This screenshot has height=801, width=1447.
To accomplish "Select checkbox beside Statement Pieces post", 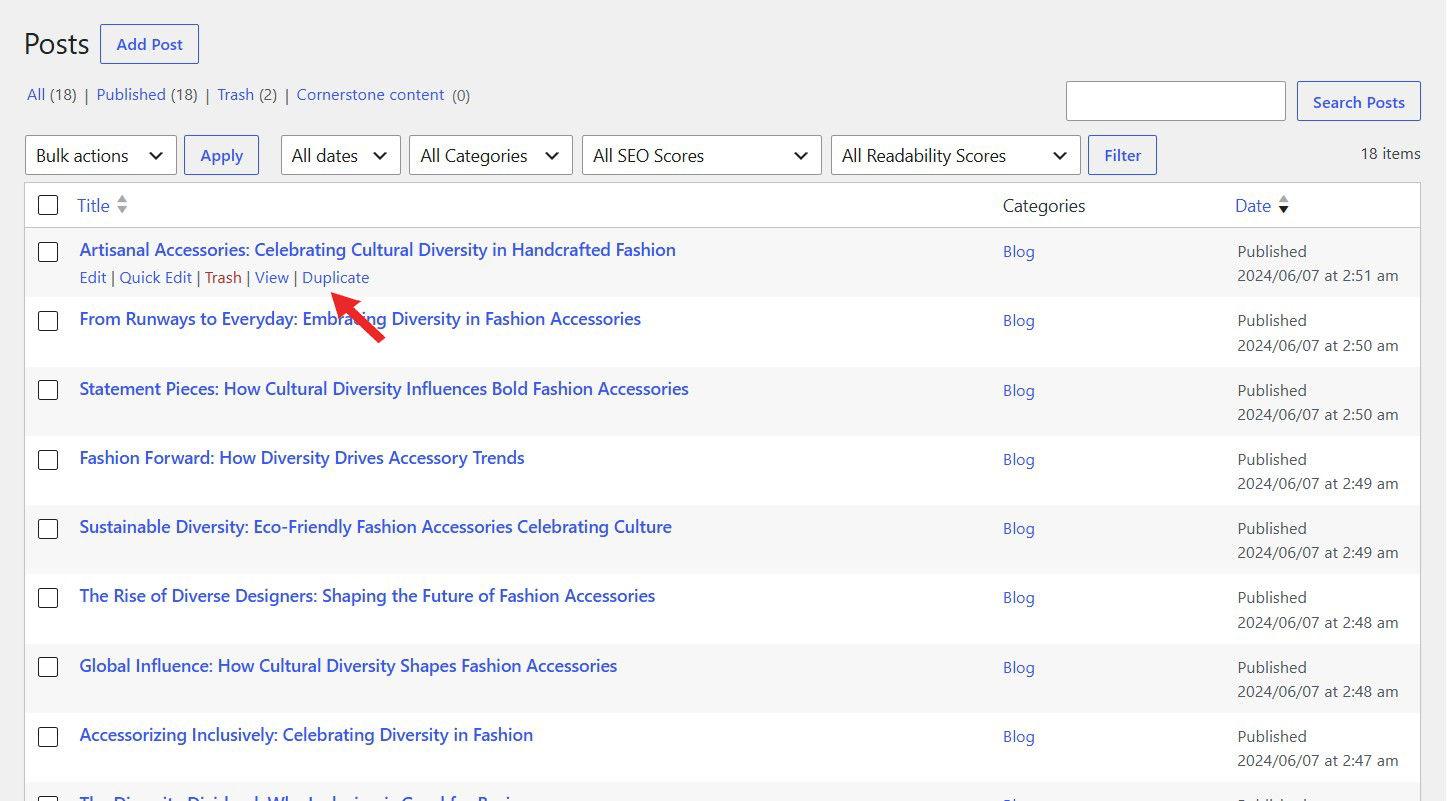I will [x=48, y=390].
